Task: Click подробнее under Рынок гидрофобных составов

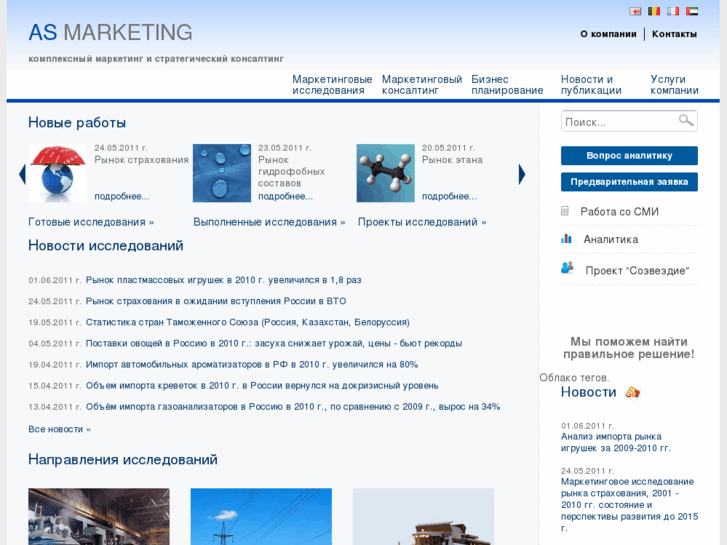Action: point(286,196)
